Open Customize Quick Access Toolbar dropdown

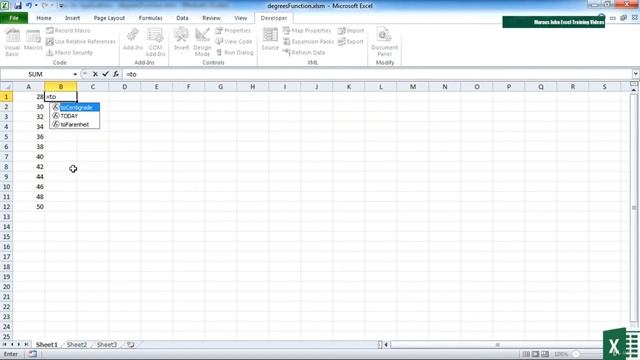[x=61, y=6]
